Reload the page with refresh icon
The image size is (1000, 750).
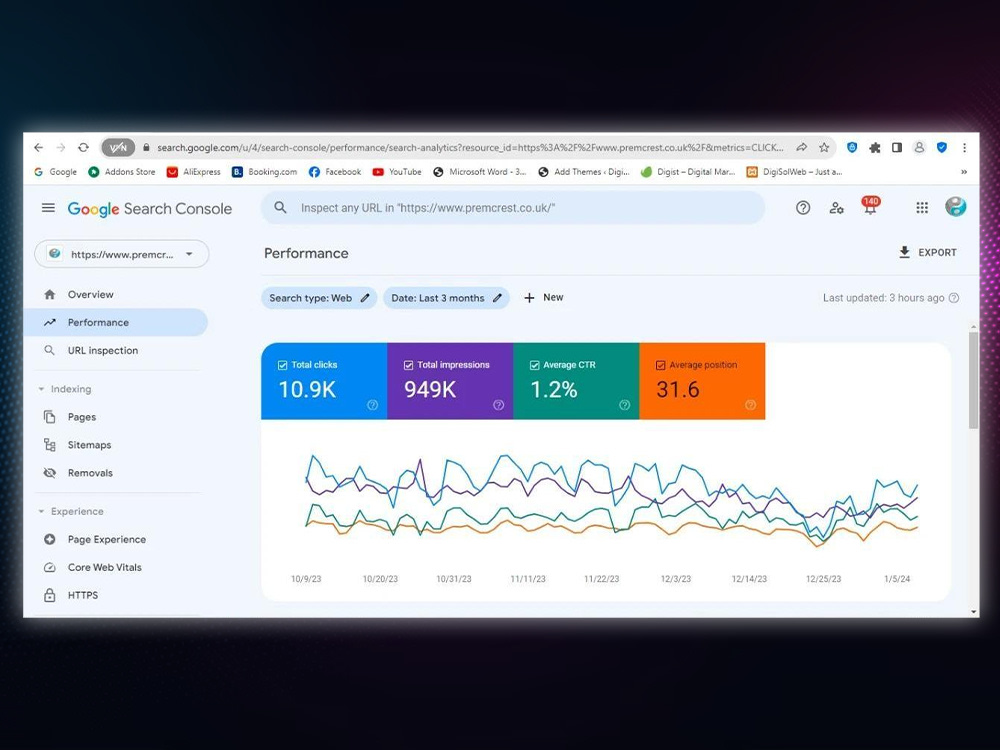click(x=83, y=147)
